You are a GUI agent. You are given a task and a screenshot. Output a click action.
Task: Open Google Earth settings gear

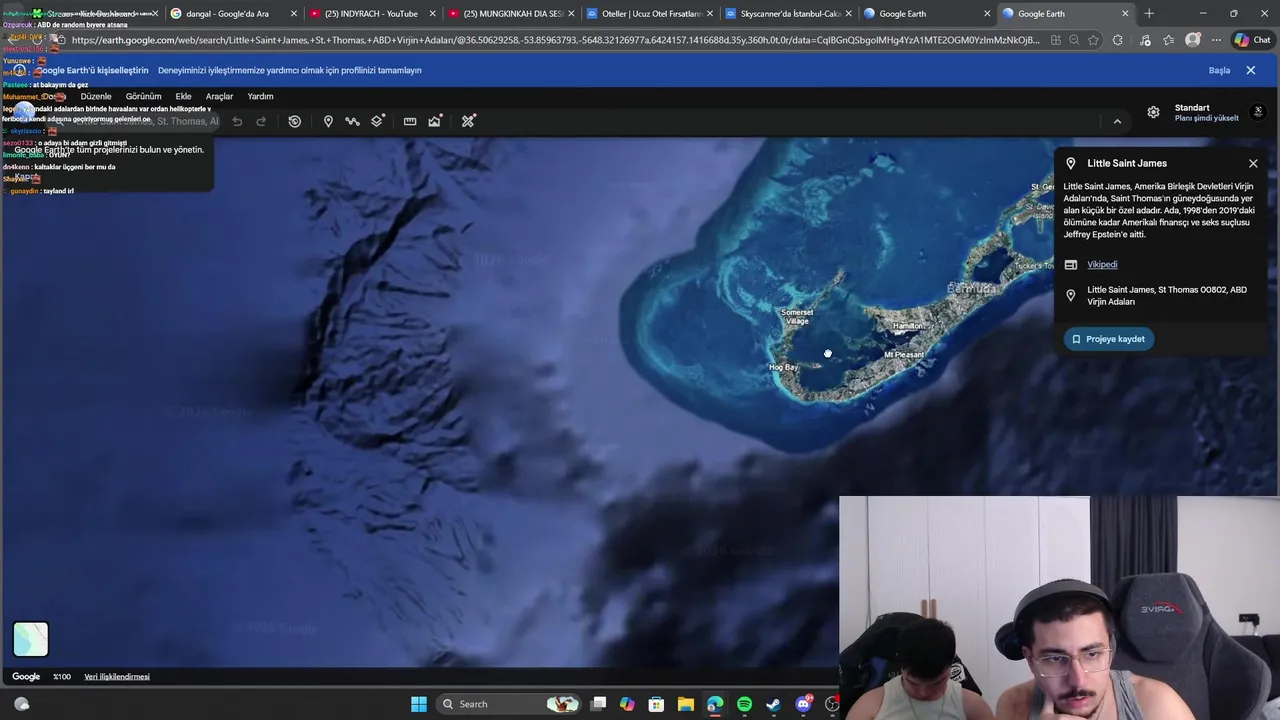(1153, 112)
